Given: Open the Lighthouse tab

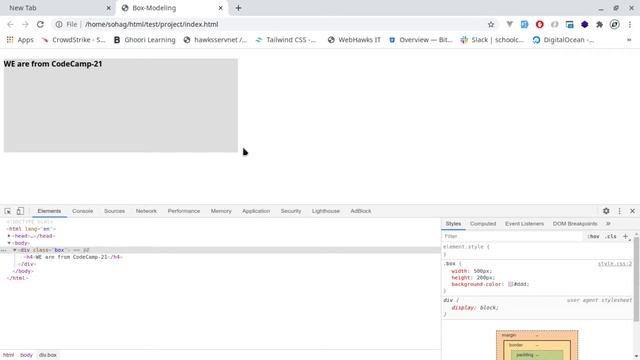Looking at the screenshot, I should pyautogui.click(x=326, y=211).
